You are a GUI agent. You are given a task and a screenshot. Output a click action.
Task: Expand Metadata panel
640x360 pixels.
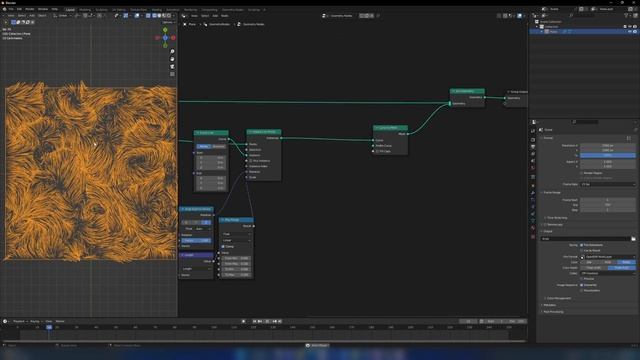coord(549,305)
